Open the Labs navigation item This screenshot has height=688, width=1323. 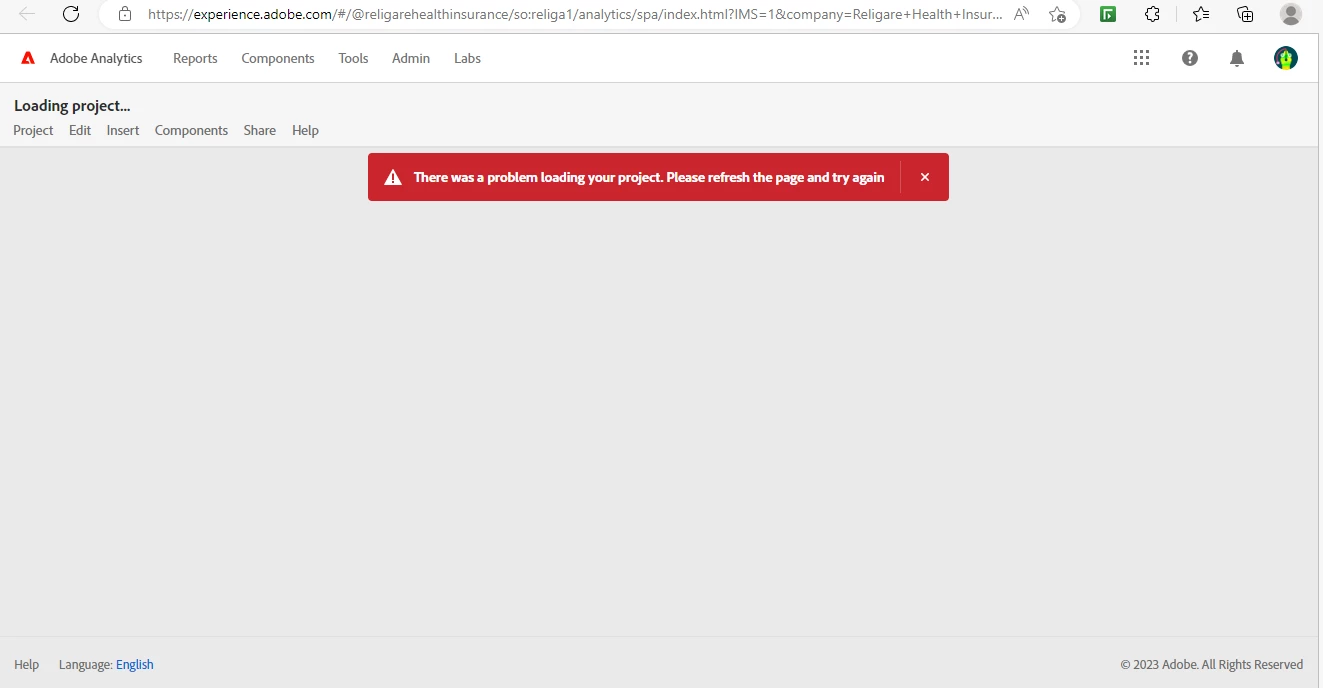click(x=467, y=58)
